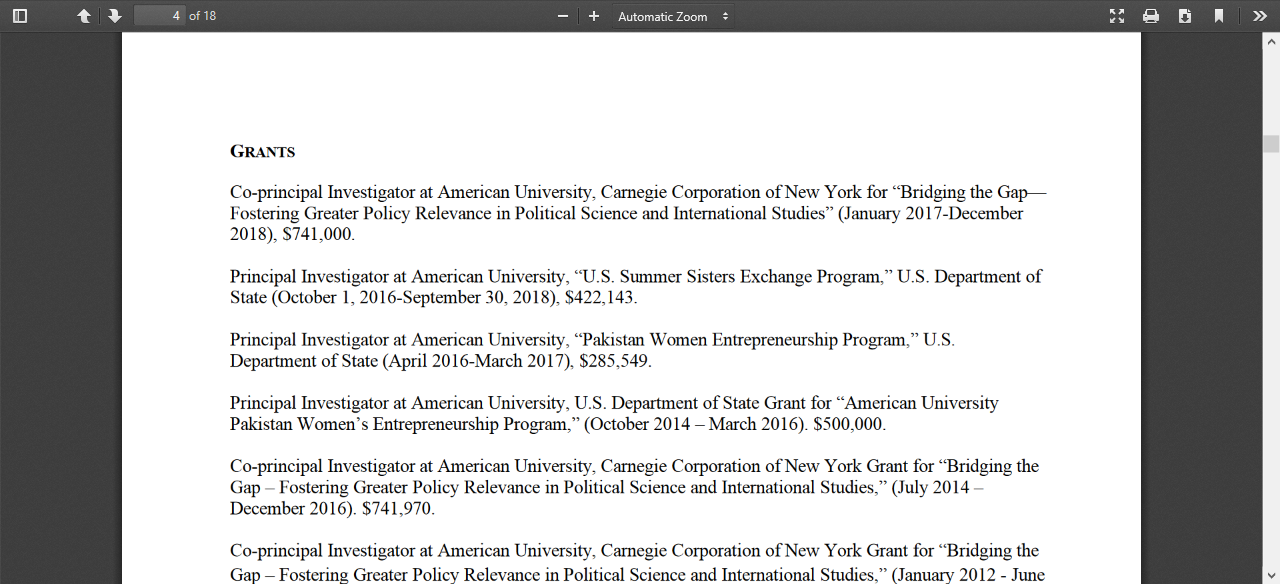Download the PDF file
1280x584 pixels.
pyautogui.click(x=1185, y=16)
